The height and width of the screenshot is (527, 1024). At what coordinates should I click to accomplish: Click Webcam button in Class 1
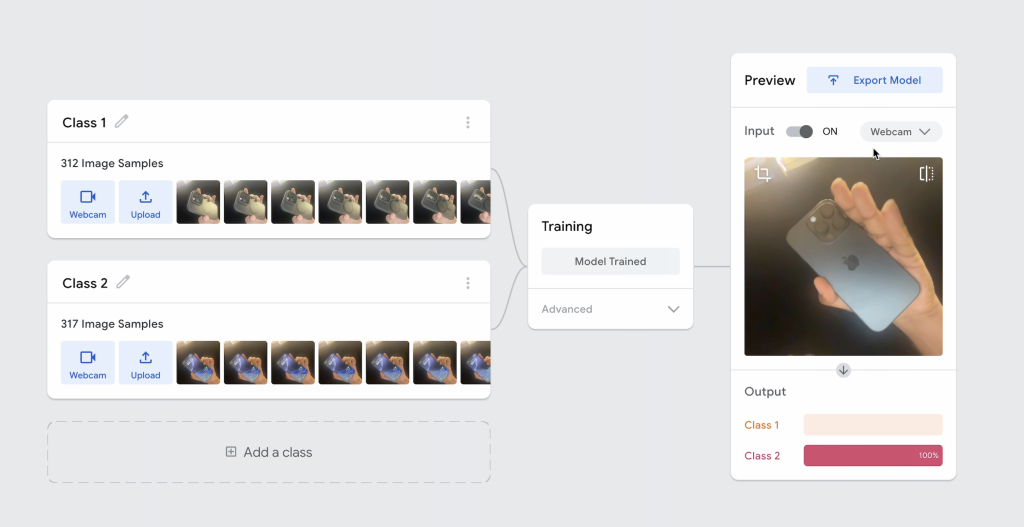[87, 202]
